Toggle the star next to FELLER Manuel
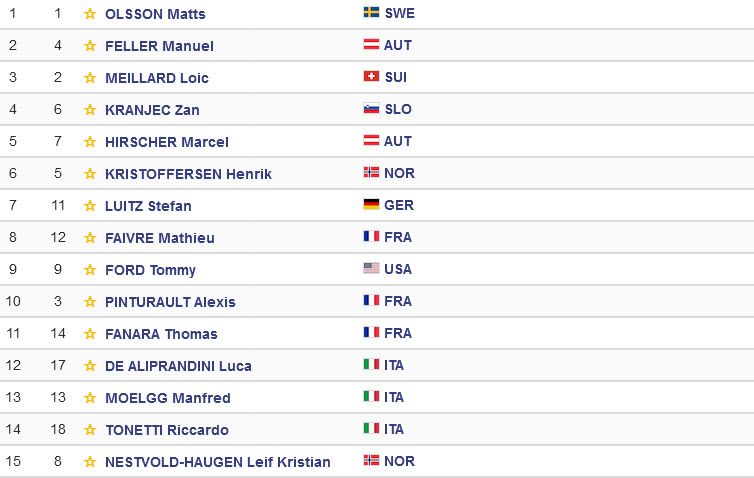The width and height of the screenshot is (754, 478). click(90, 46)
